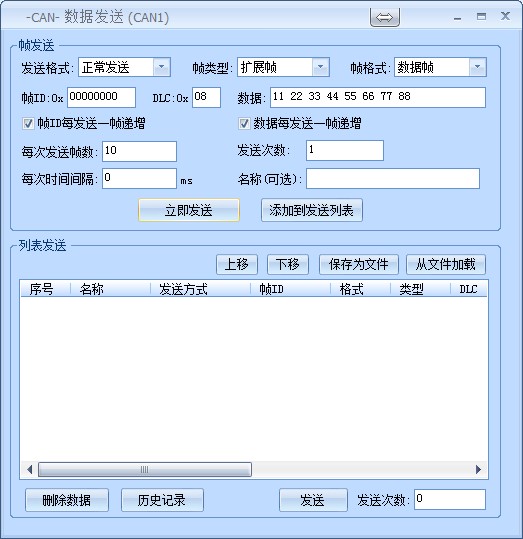Click the 发送方式 column header
The height and width of the screenshot is (539, 523).
[x=200, y=289]
